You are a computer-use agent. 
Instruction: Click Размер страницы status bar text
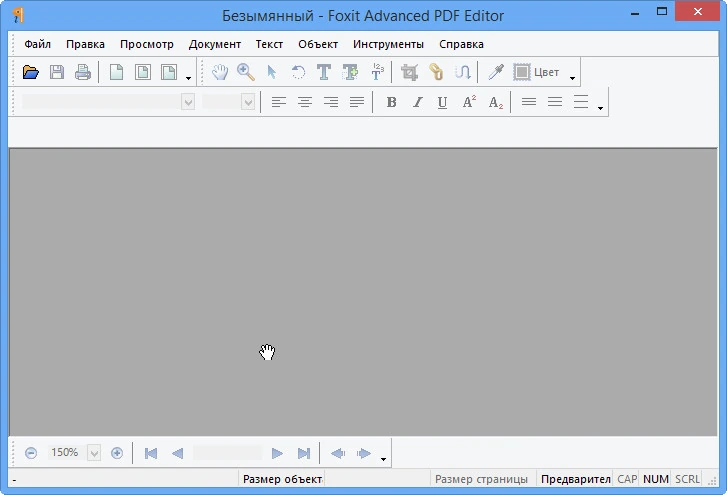click(481, 479)
